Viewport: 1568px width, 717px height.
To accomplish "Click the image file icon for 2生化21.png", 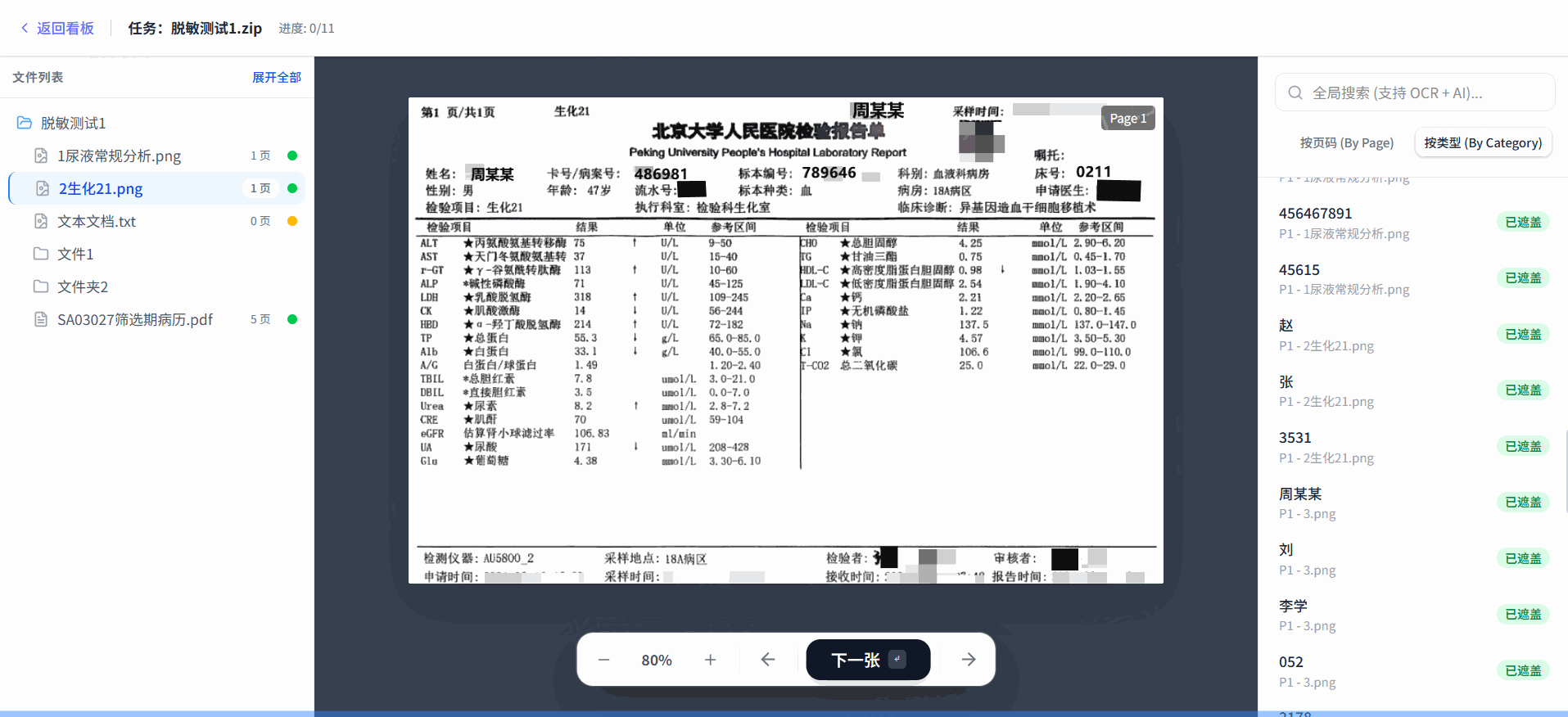I will tap(43, 188).
